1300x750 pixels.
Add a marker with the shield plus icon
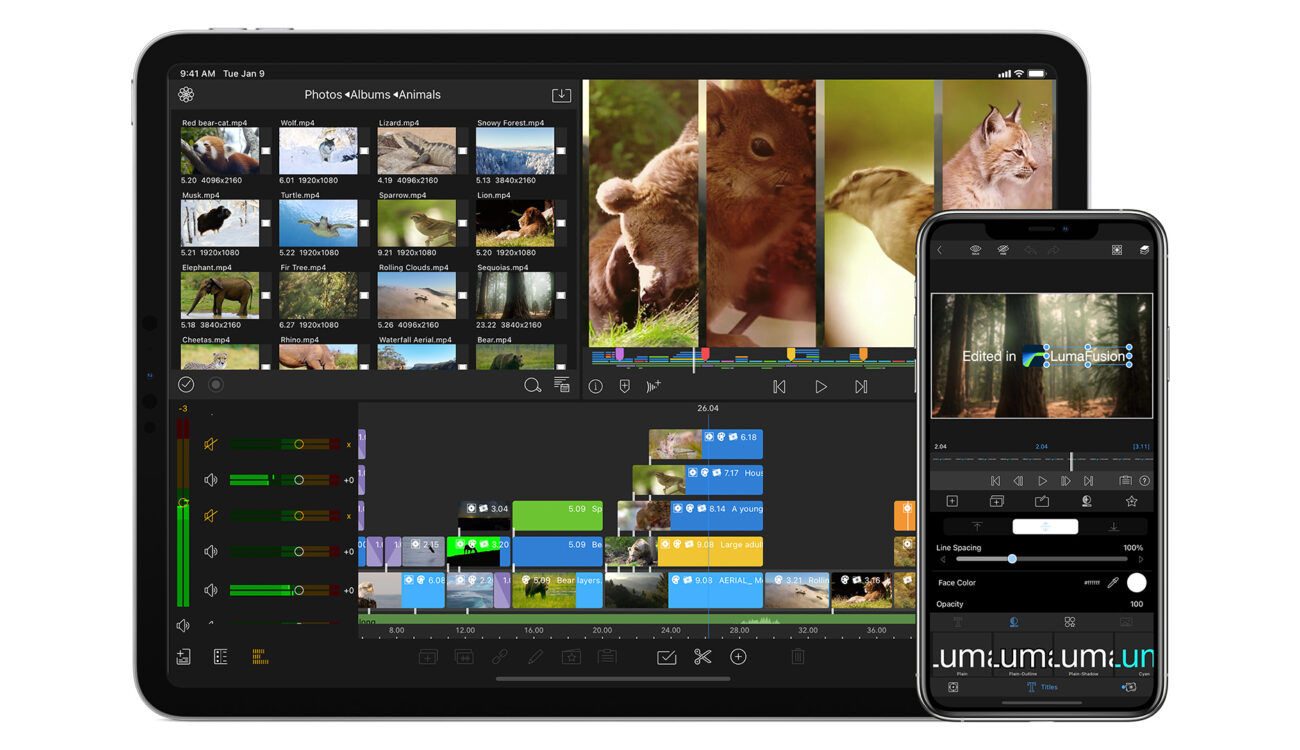[x=625, y=387]
